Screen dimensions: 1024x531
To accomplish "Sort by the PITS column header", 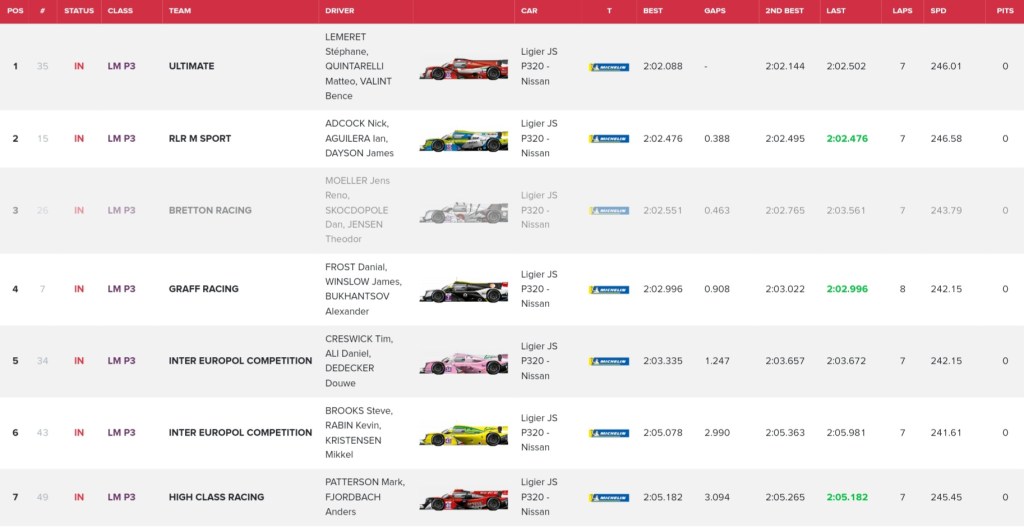I will point(1005,11).
